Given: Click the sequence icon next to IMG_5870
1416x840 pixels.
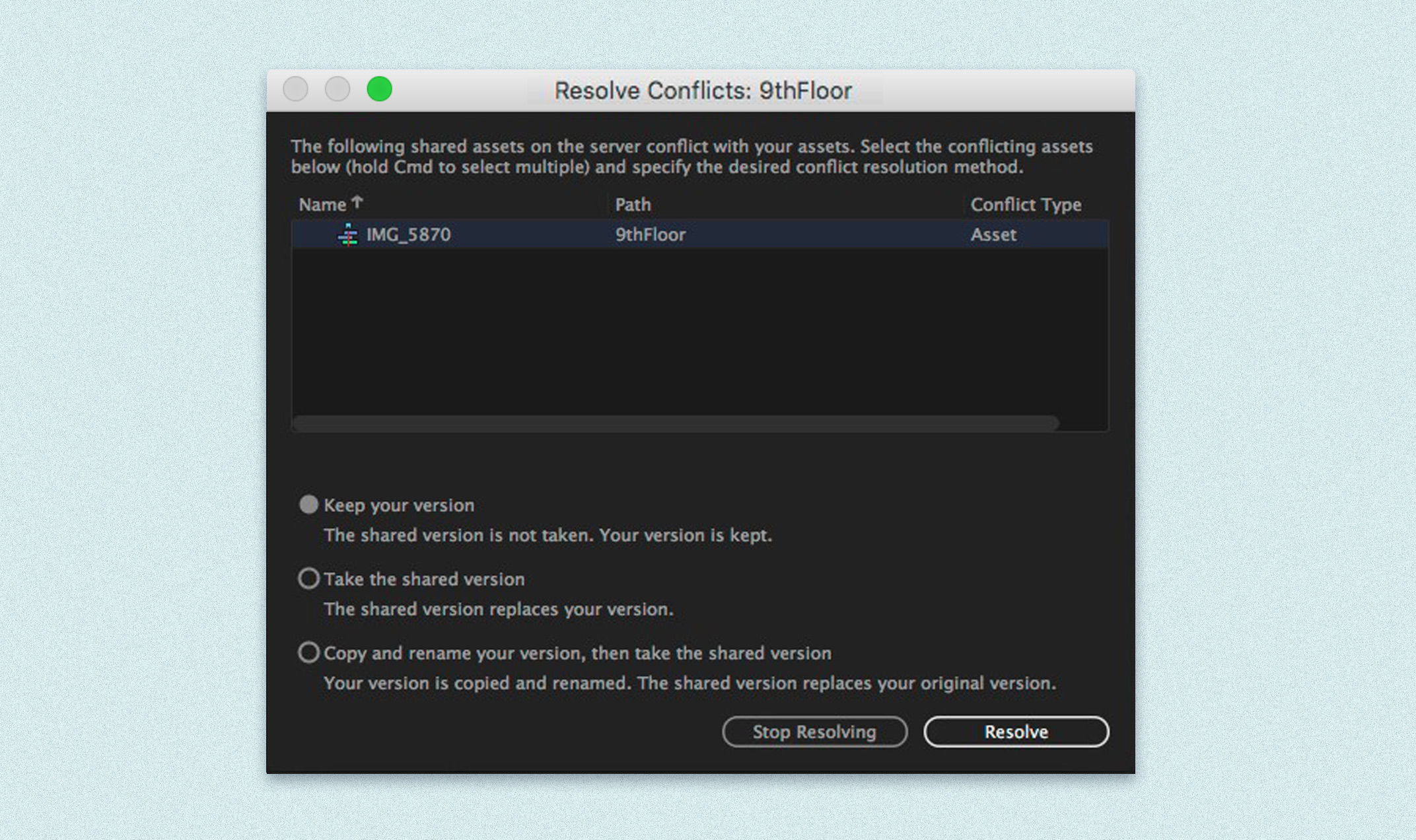Looking at the screenshot, I should tap(348, 234).
